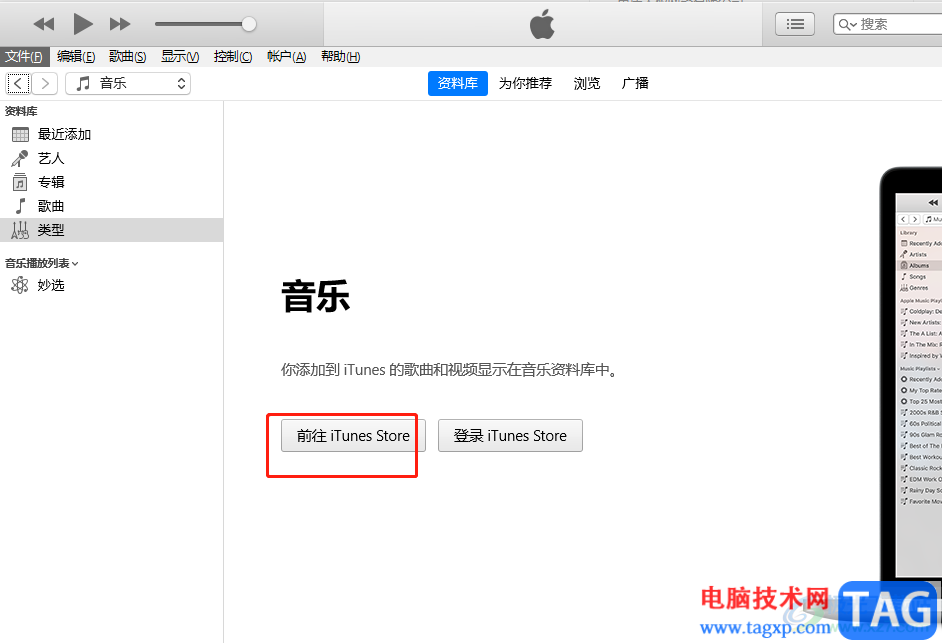This screenshot has height=643, width=942.
Task: Click the 类型 guitars icon
Action: tap(20, 230)
